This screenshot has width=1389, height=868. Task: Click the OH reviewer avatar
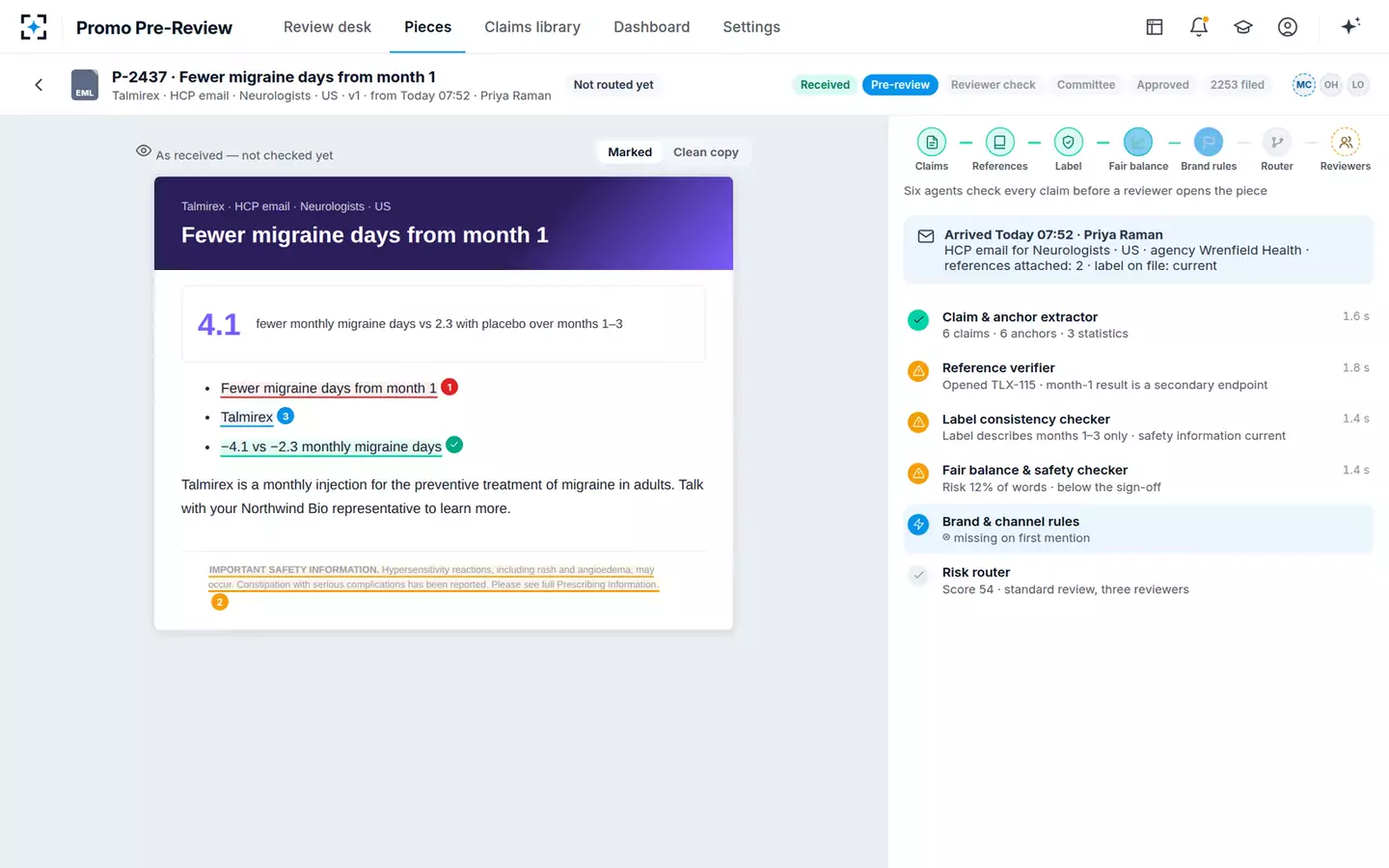pyautogui.click(x=1331, y=85)
